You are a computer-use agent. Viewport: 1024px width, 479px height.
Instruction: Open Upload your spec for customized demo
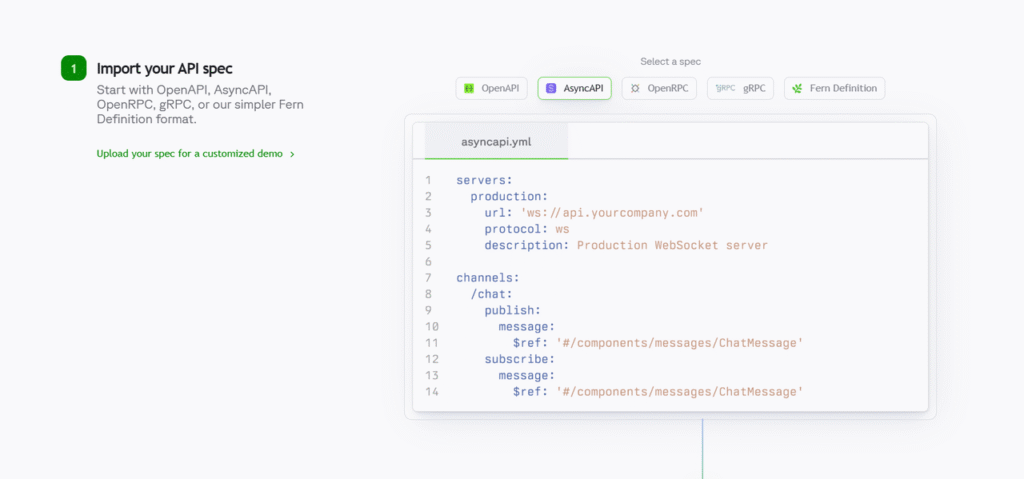coord(189,154)
